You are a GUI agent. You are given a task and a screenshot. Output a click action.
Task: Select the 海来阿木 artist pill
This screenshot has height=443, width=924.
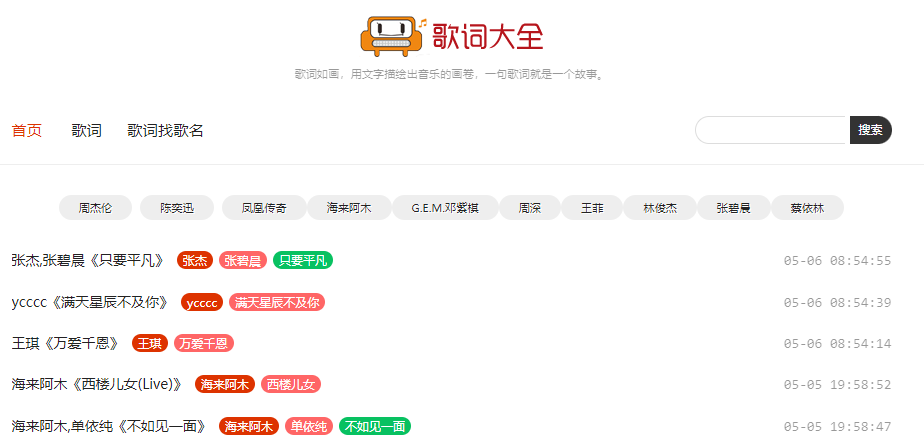(x=349, y=208)
